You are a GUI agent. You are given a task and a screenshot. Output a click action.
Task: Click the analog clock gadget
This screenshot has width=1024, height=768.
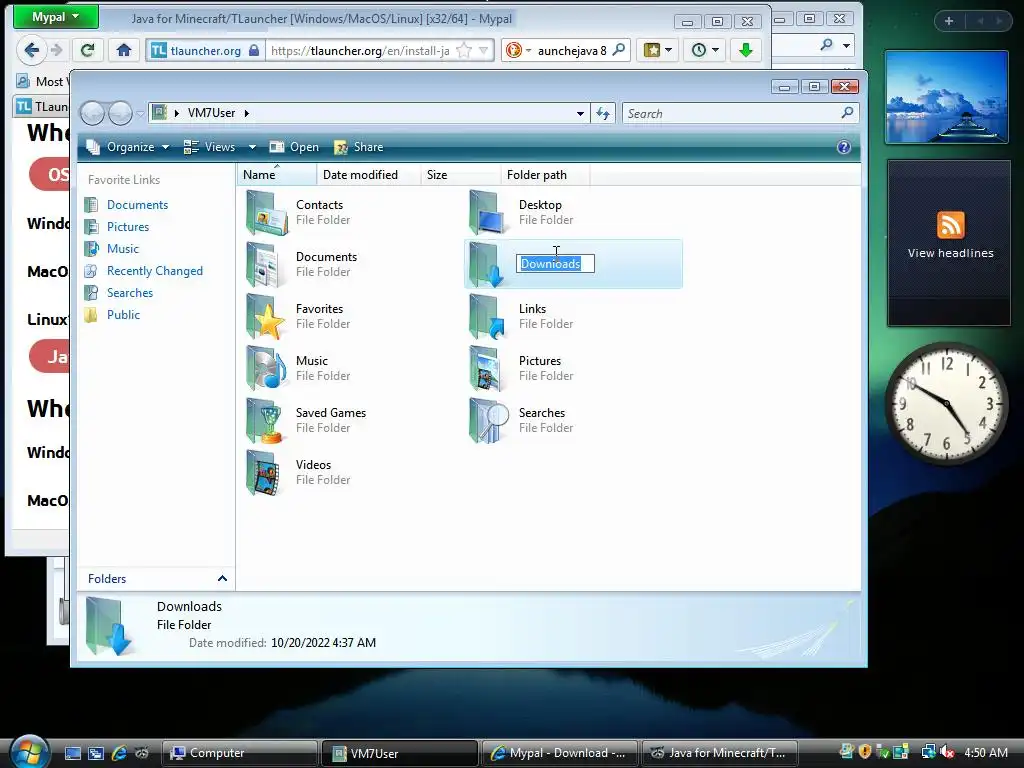pyautogui.click(x=946, y=403)
